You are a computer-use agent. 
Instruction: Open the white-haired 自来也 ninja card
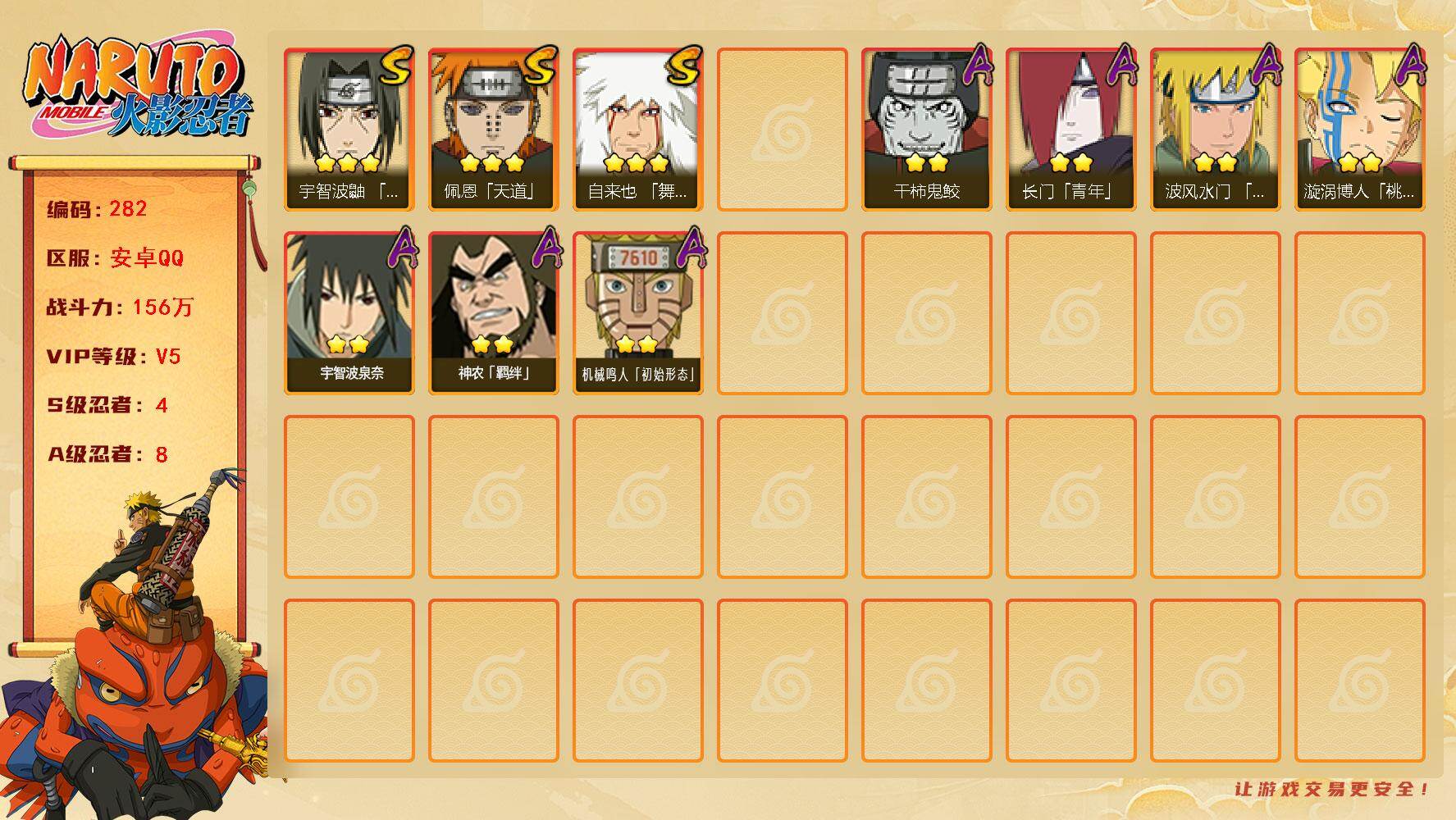(x=638, y=130)
